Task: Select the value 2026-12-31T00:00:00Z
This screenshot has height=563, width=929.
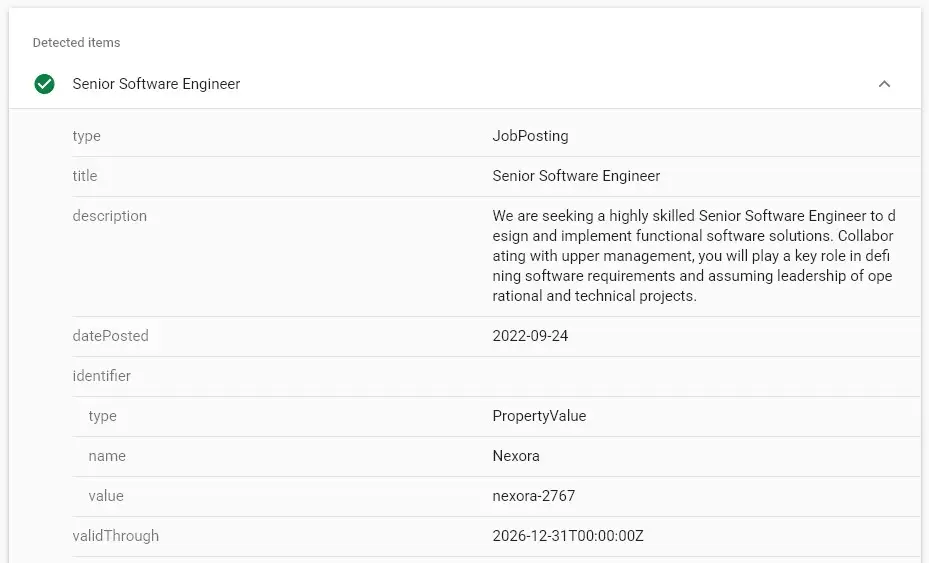Action: 568,536
